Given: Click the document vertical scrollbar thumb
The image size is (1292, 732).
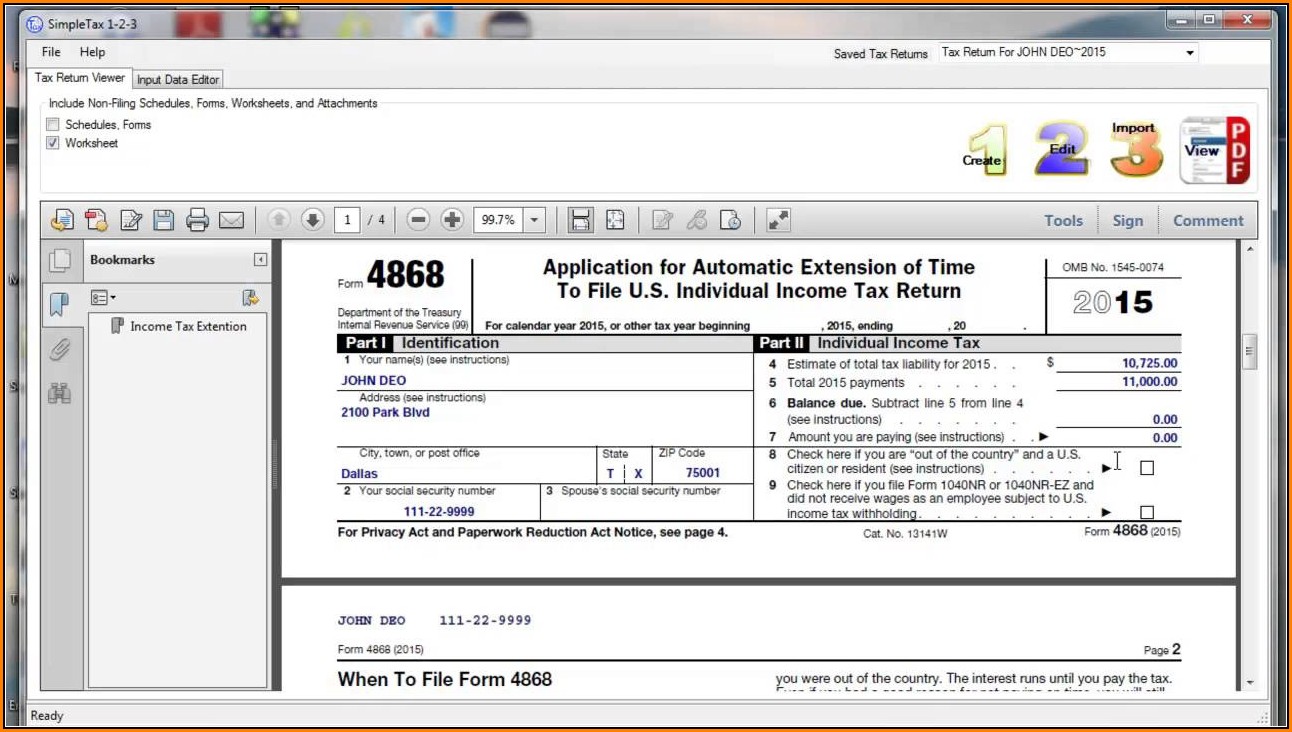Looking at the screenshot, I should click(1249, 352).
